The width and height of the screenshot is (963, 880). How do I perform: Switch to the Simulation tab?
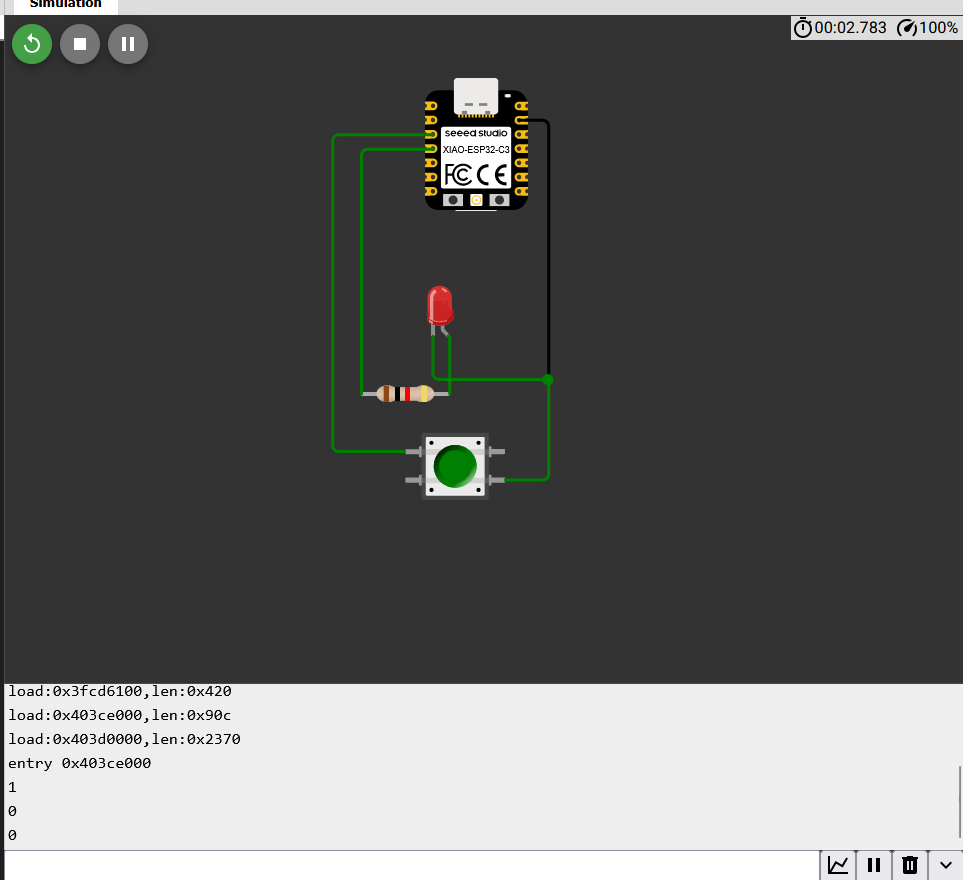pyautogui.click(x=65, y=5)
